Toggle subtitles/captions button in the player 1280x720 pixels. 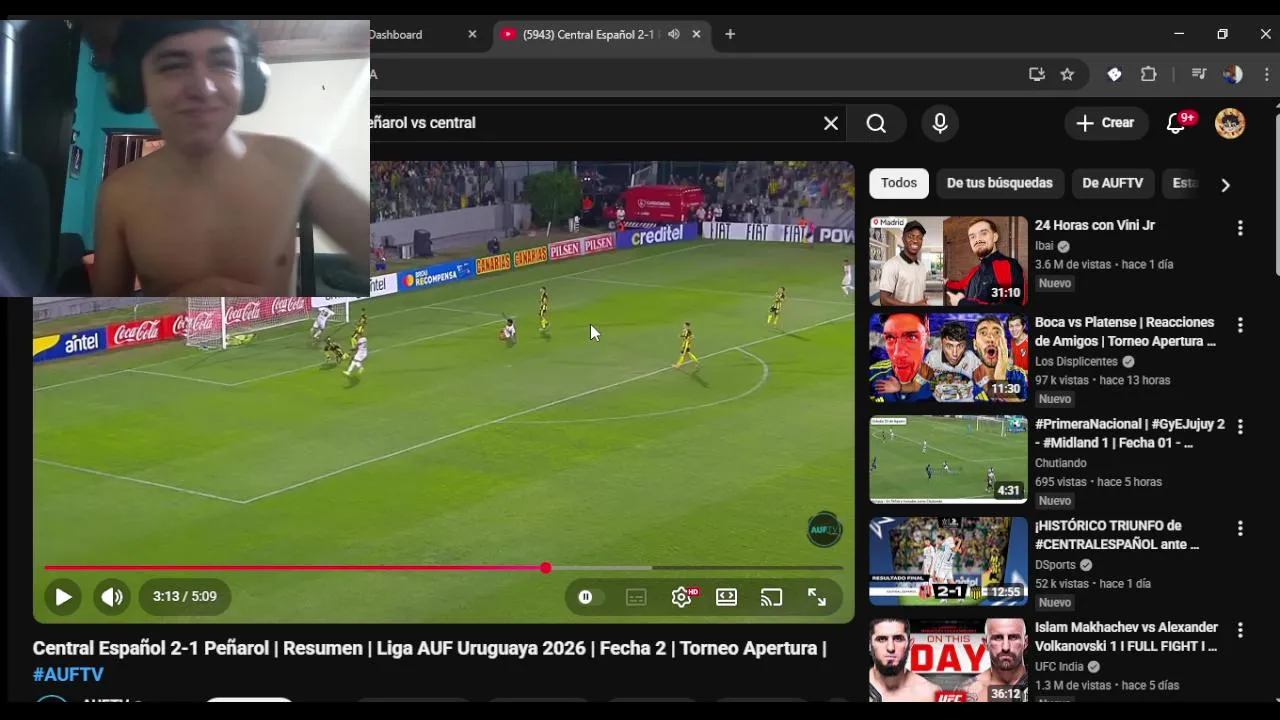[x=636, y=597]
